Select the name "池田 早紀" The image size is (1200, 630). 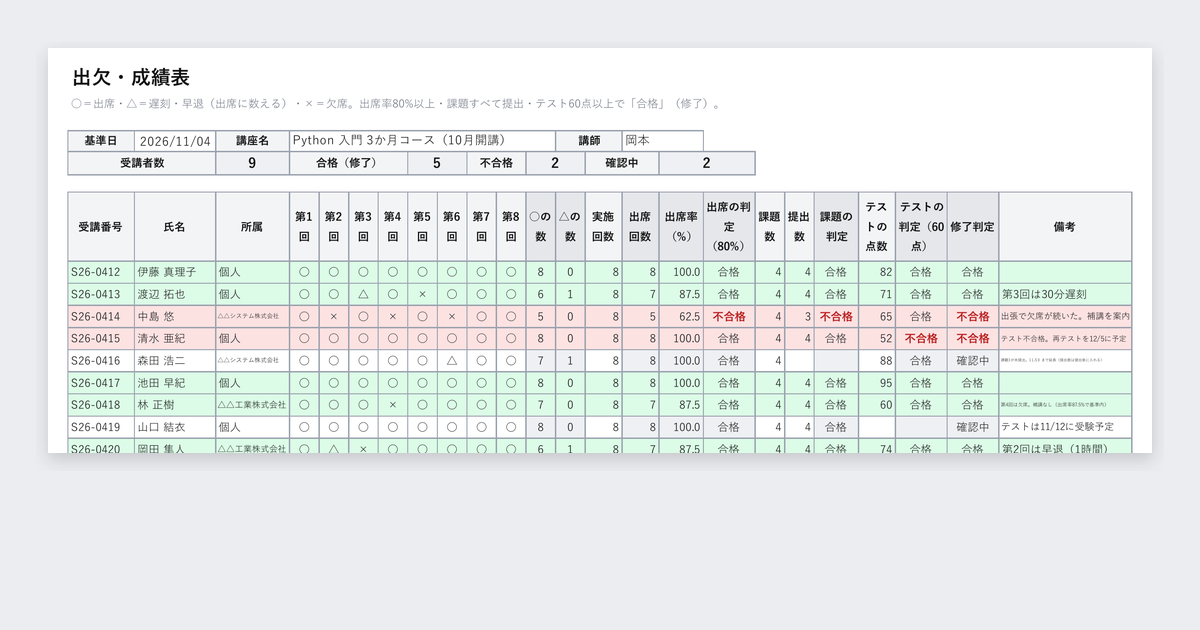pyautogui.click(x=162, y=382)
